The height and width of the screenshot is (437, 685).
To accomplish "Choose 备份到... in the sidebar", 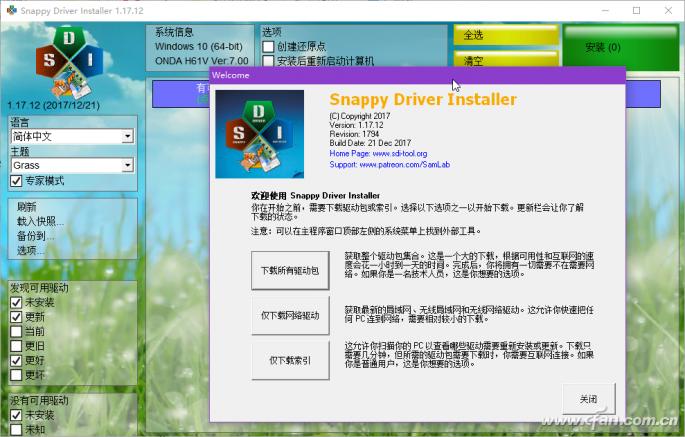I will coord(36,237).
